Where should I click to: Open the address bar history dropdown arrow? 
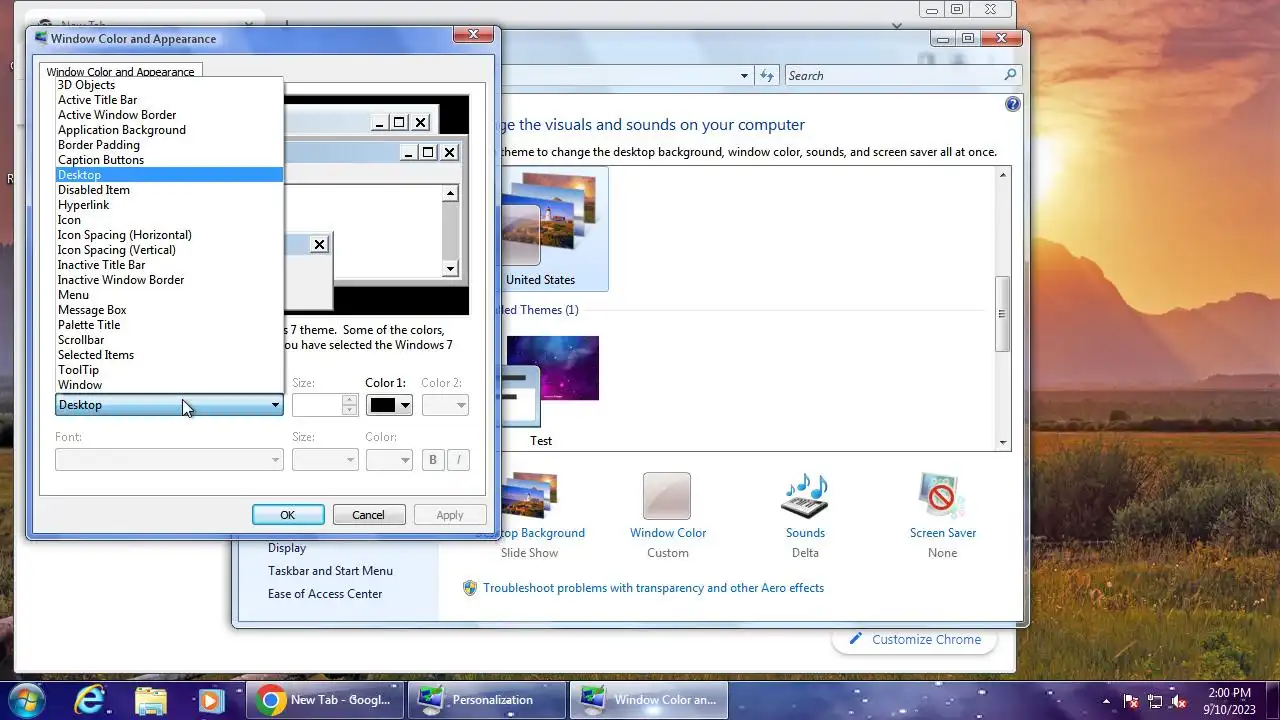pos(744,75)
